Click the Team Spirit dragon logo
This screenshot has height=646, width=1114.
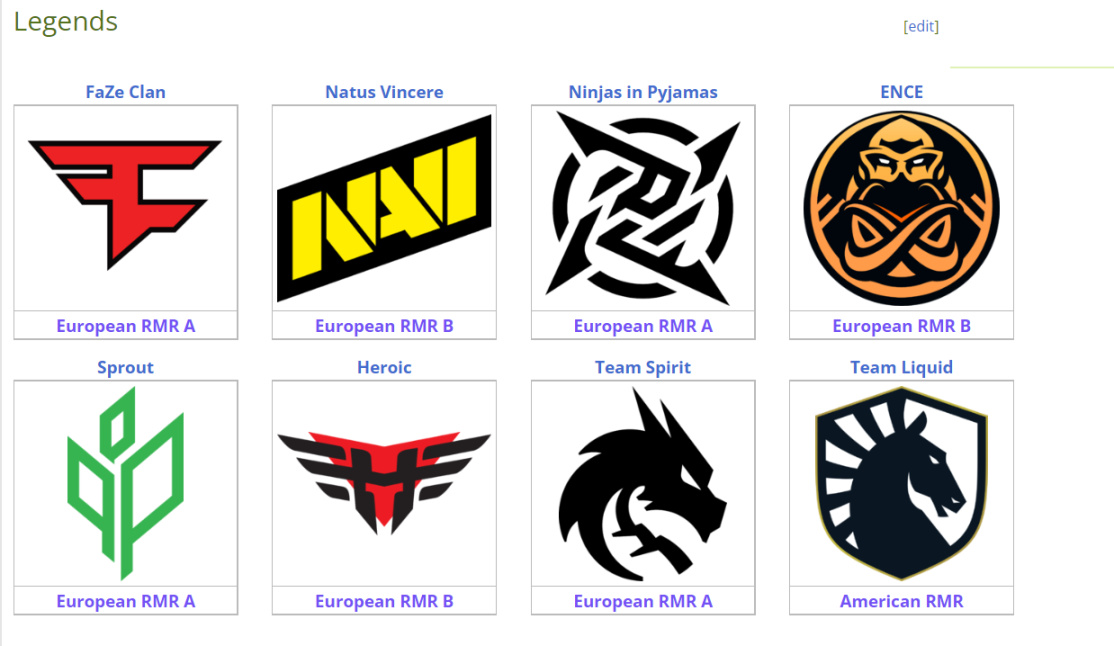tap(643, 483)
